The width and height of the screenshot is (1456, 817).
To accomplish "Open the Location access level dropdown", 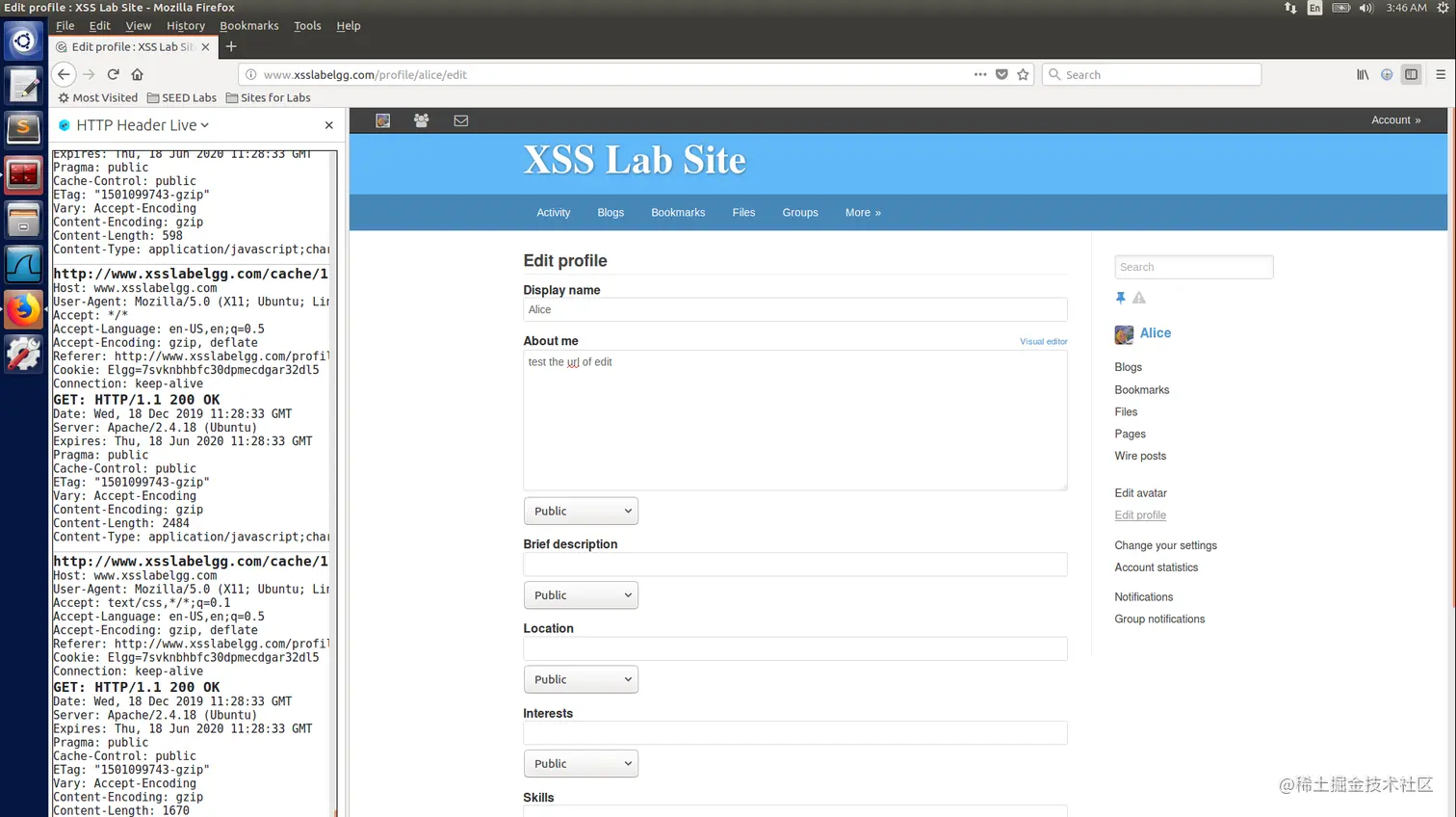I will [x=581, y=679].
